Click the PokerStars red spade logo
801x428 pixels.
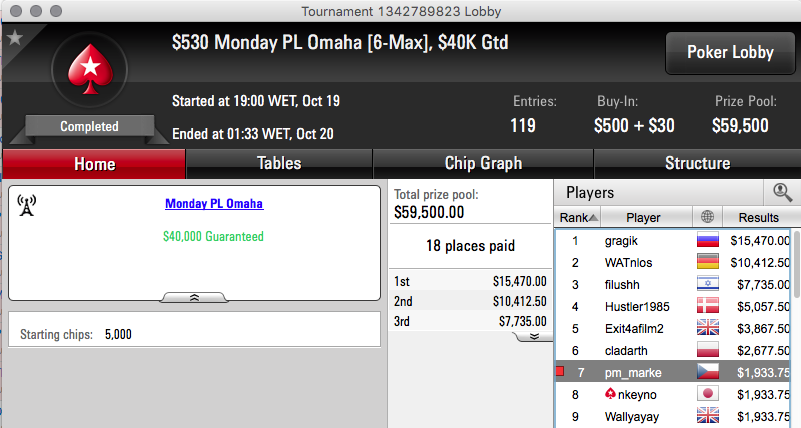[90, 69]
